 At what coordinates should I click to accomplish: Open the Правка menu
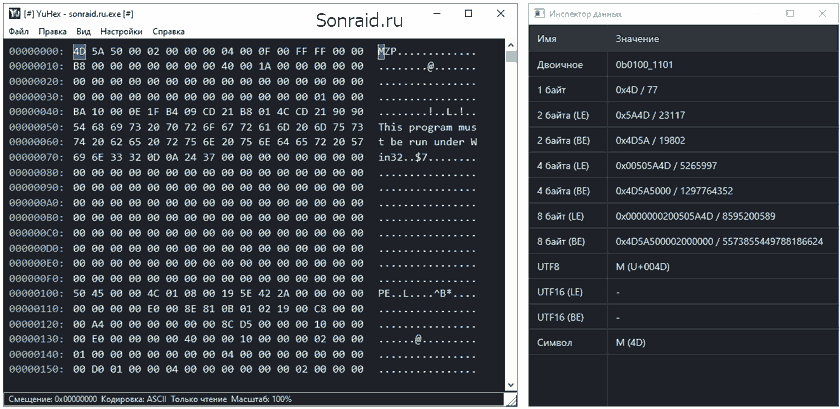coord(52,32)
